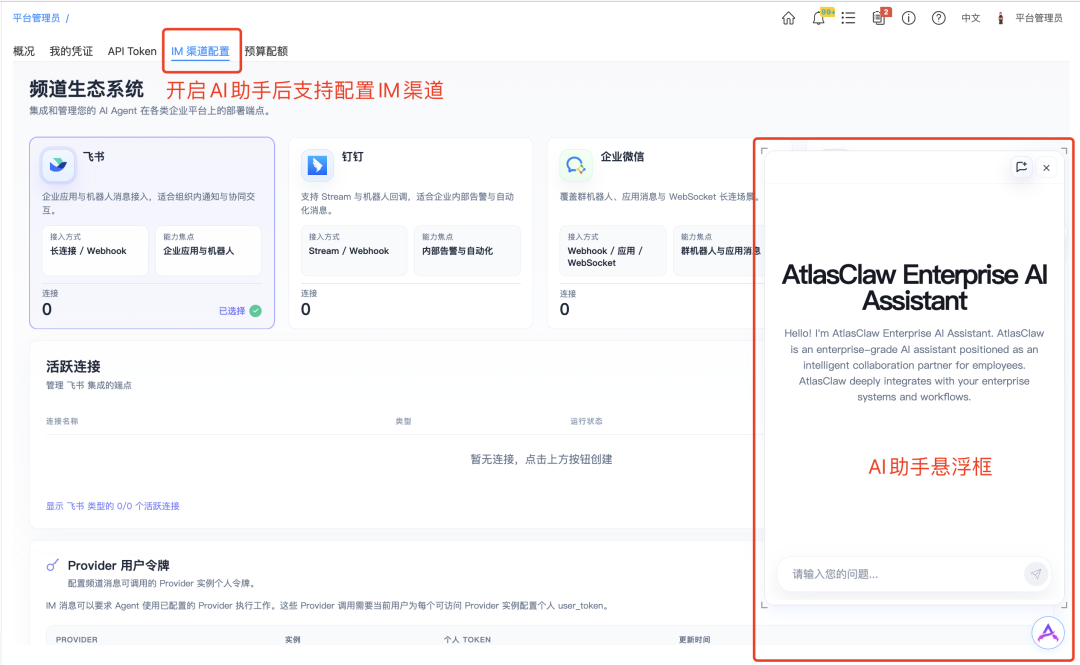Open notifications bell with 99+ badge
Screen dimensions: 1080x665
pos(818,19)
